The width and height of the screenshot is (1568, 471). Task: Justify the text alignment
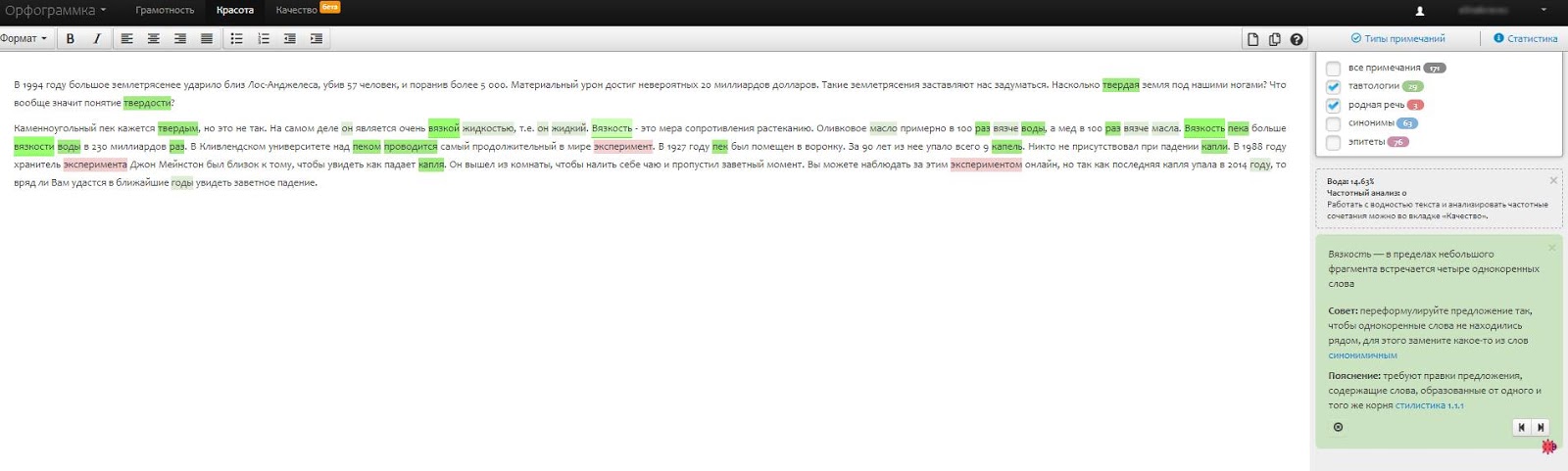point(207,39)
